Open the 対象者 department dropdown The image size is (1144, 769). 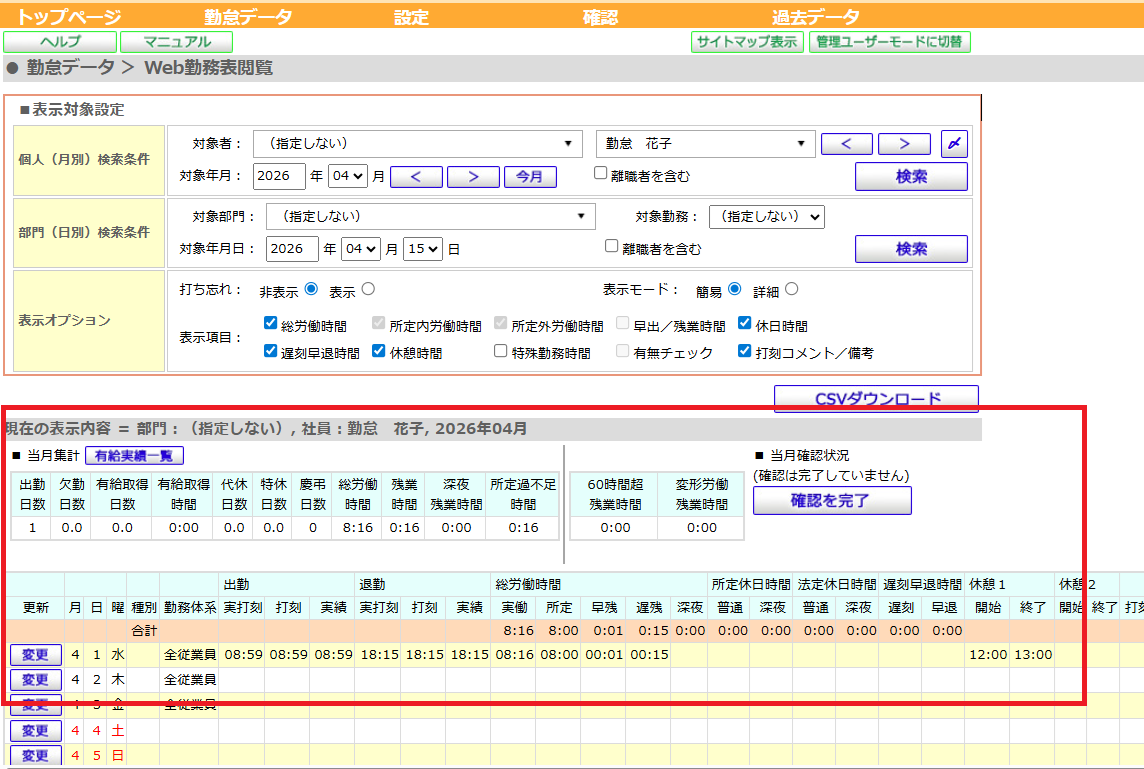tap(417, 143)
